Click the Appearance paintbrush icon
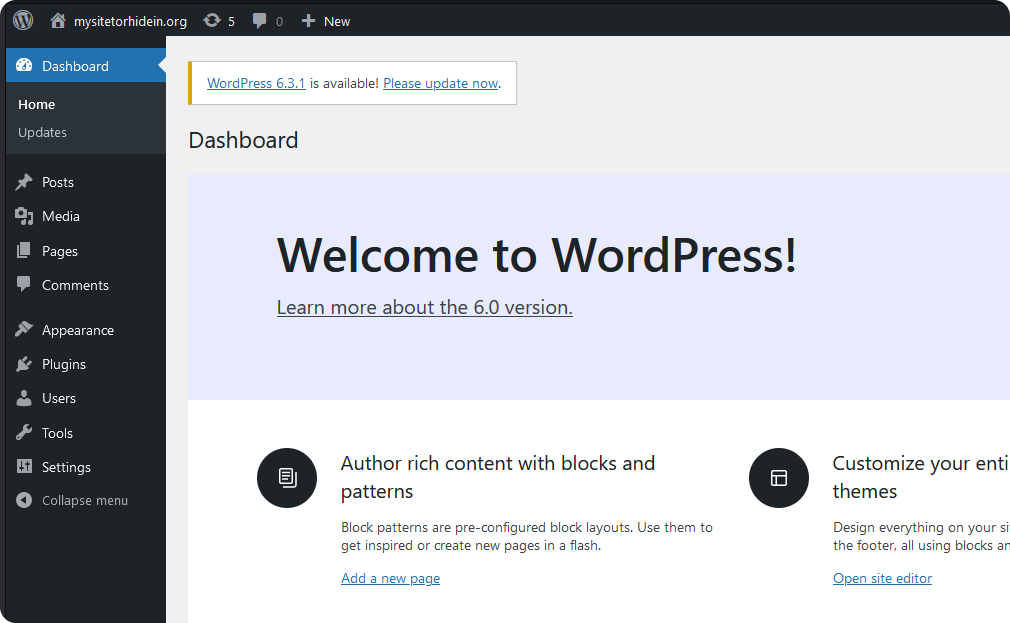This screenshot has height=623, width=1010. 24,330
